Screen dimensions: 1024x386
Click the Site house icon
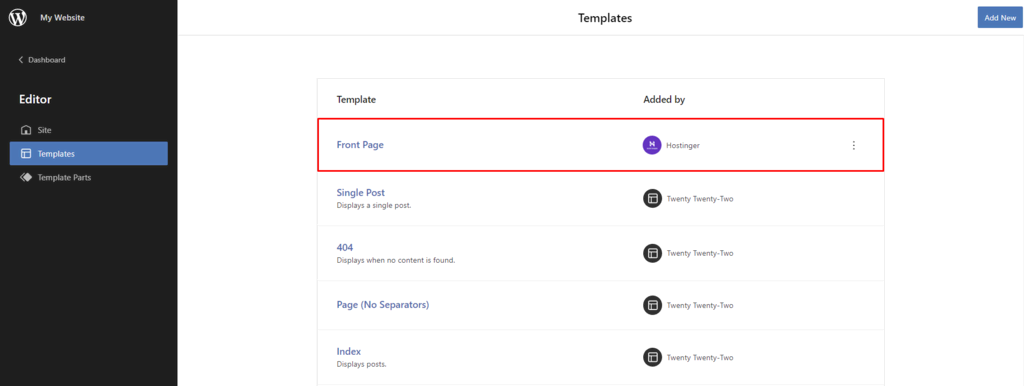26,130
